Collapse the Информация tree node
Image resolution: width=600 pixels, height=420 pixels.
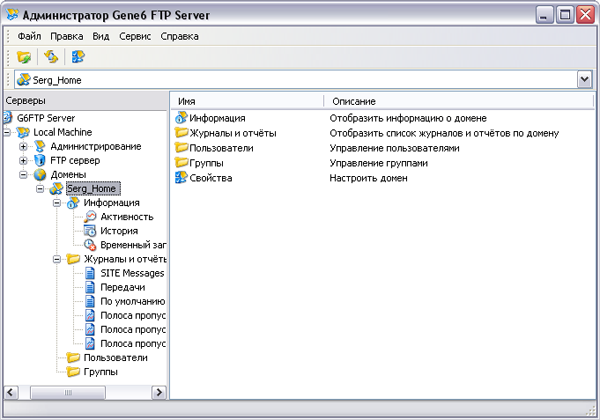point(57,203)
